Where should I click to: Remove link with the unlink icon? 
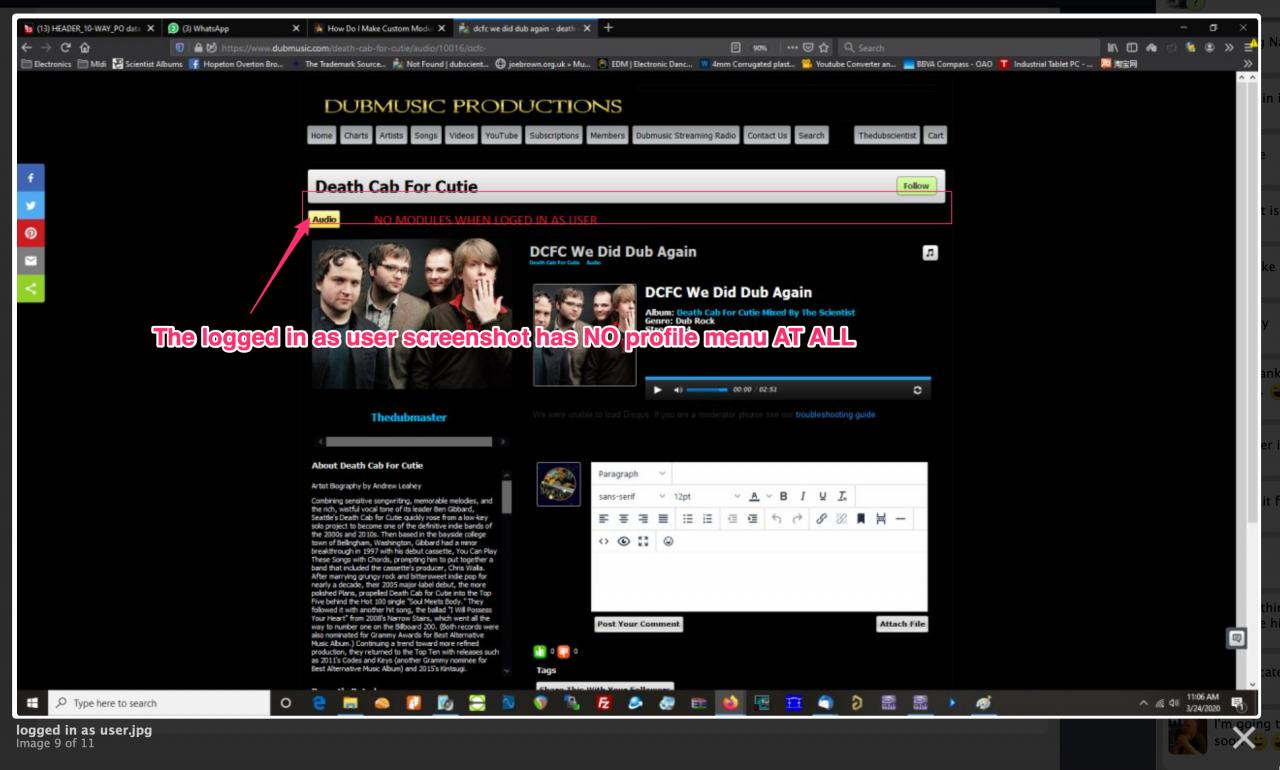coord(842,519)
